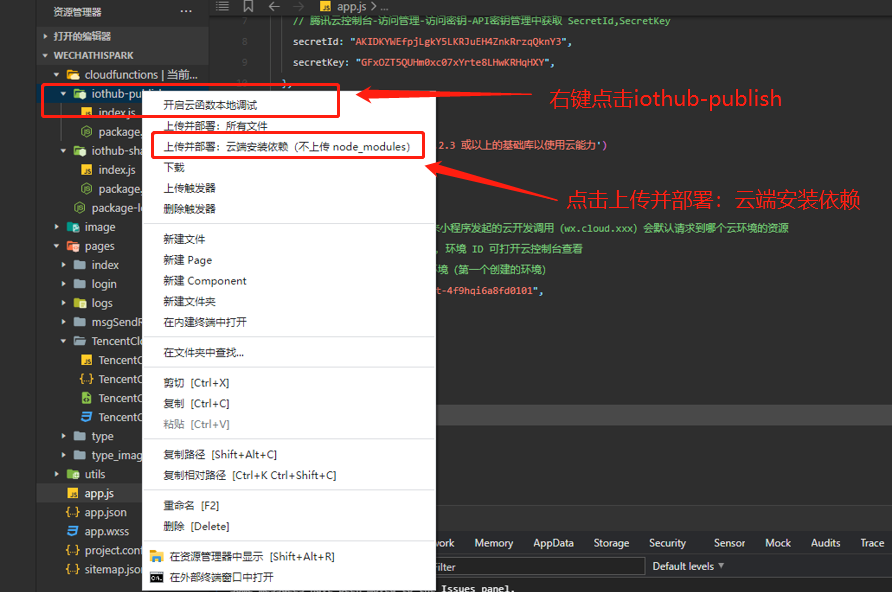Select 上传并部署：云端安装依赖 menu entry
This screenshot has height=592, width=892.
286,146
